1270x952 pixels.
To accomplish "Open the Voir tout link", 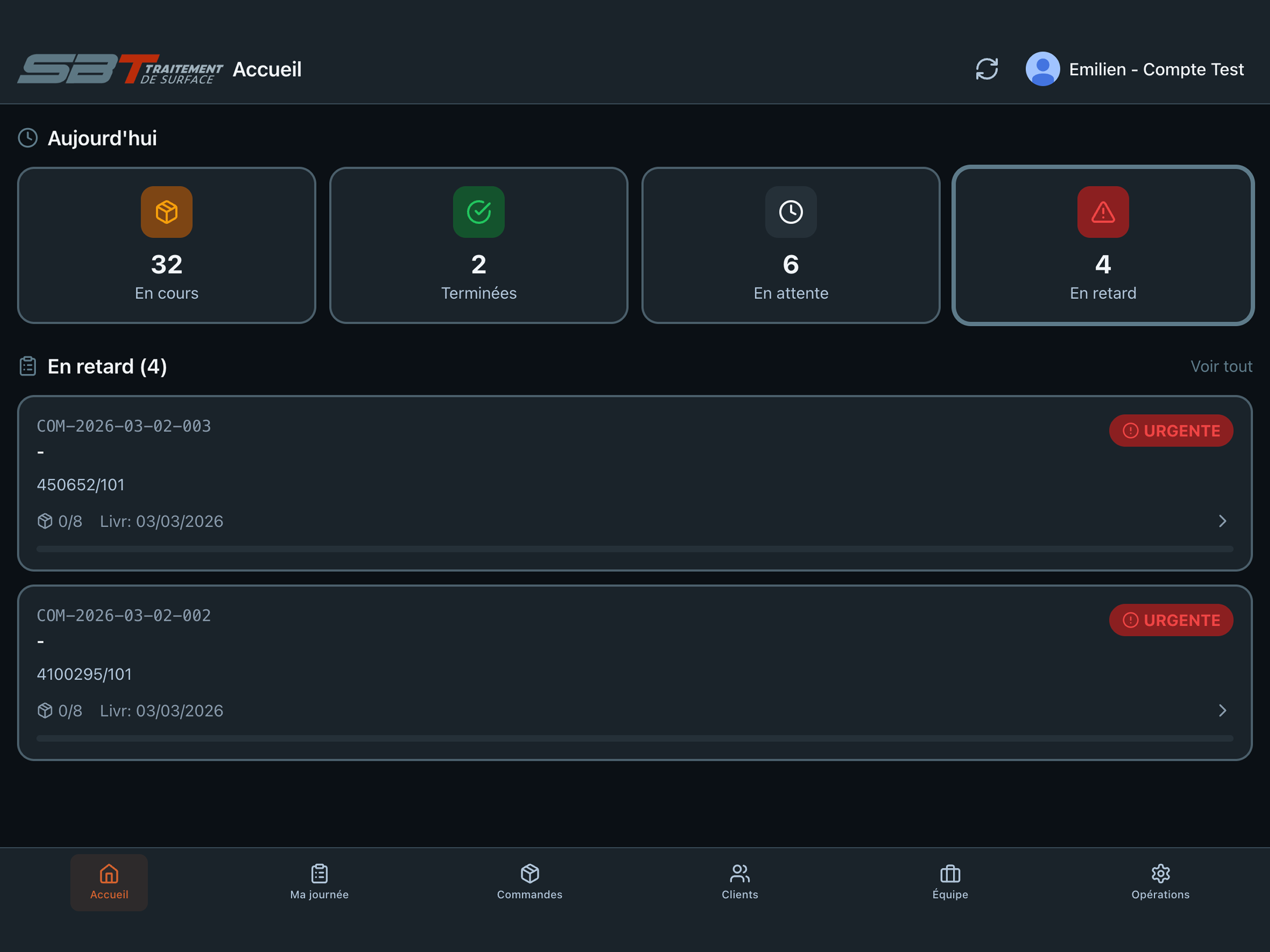I will pyautogui.click(x=1221, y=366).
